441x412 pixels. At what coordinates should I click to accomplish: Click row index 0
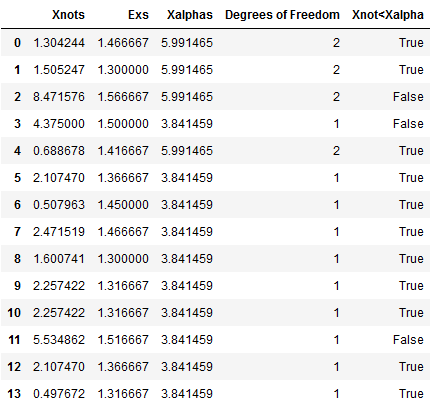[17, 43]
